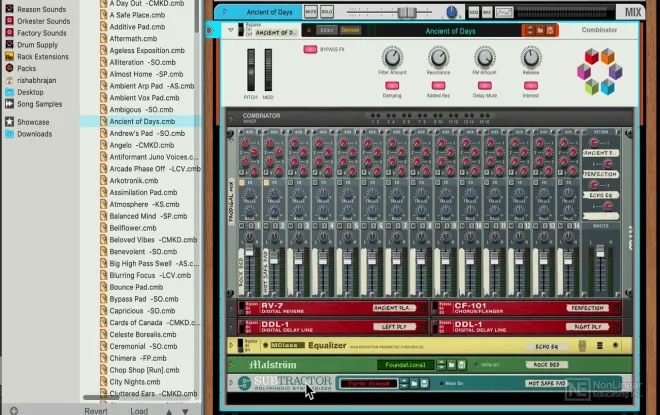Click Revert button in browser
Viewport: 660px width, 415px height.
[96, 411]
